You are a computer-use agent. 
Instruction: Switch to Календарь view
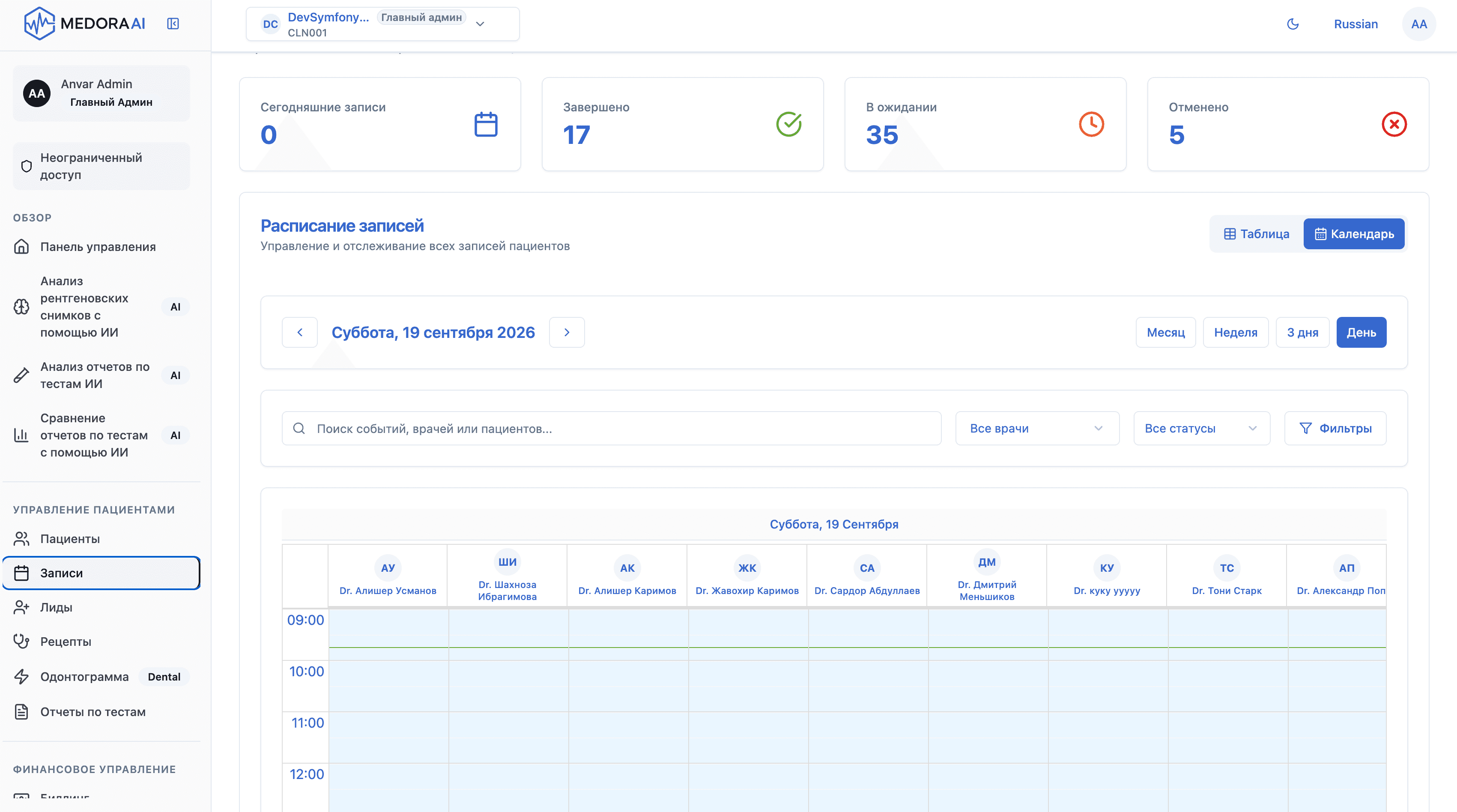coord(1353,234)
